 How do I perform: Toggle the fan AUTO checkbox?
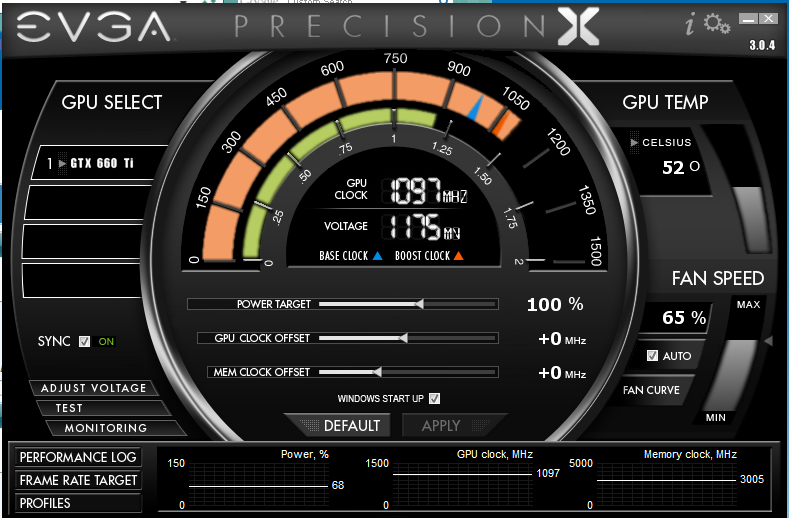(x=652, y=355)
